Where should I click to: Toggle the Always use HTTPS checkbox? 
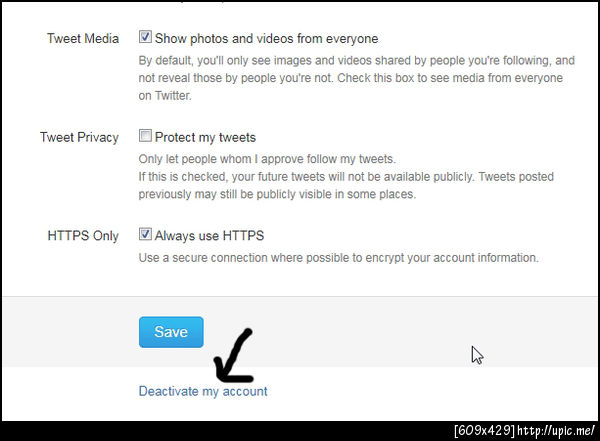pyautogui.click(x=145, y=234)
